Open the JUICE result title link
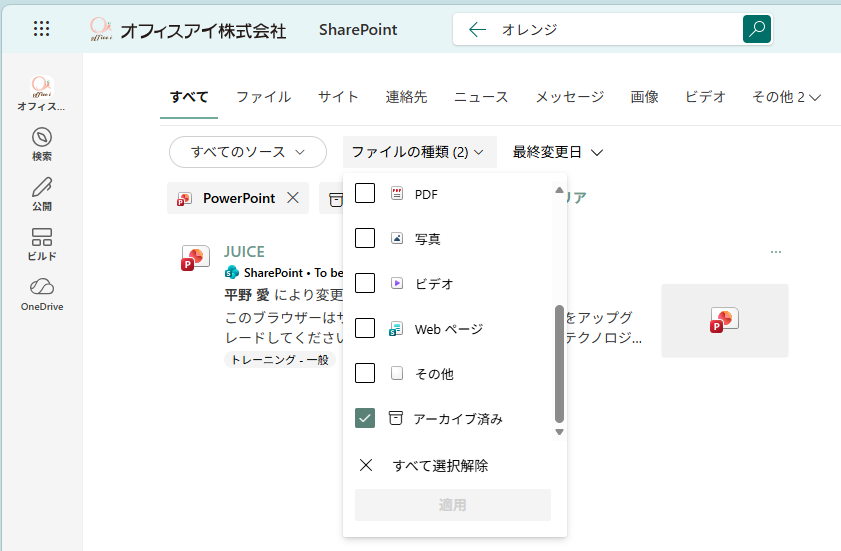The height and width of the screenshot is (551, 841). (244, 252)
